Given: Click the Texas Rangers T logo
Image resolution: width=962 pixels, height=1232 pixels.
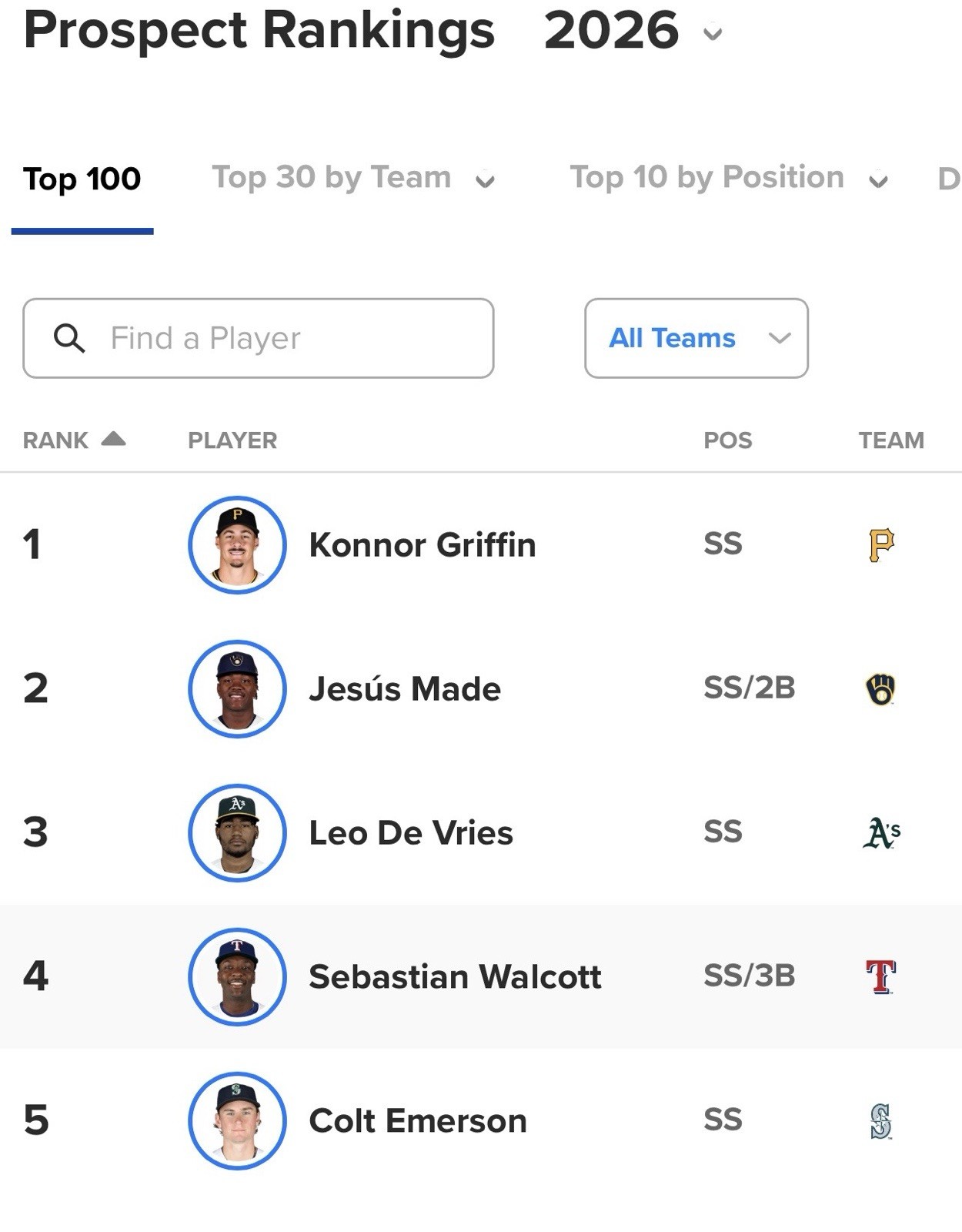Looking at the screenshot, I should pyautogui.click(x=881, y=977).
